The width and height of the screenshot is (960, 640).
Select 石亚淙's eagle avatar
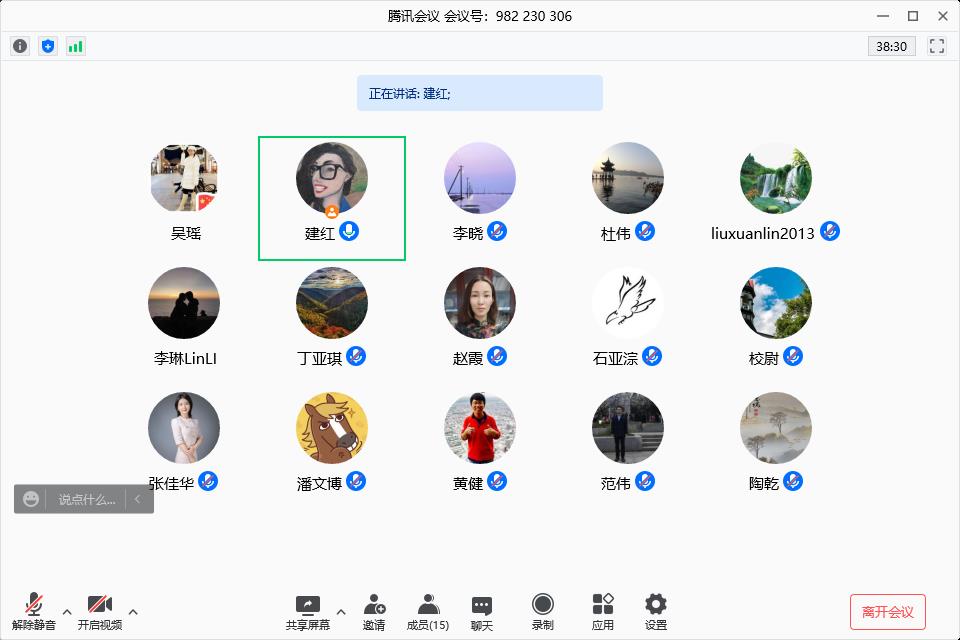pos(628,303)
